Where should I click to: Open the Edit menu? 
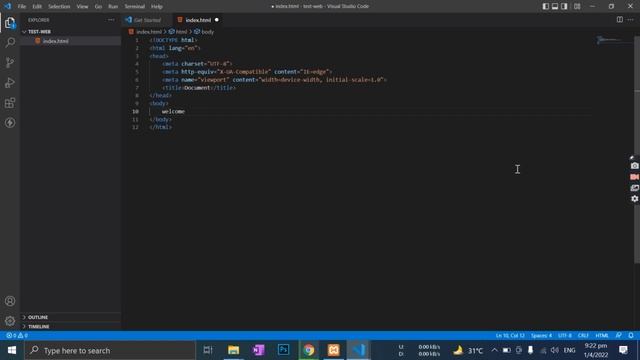tap(37, 7)
